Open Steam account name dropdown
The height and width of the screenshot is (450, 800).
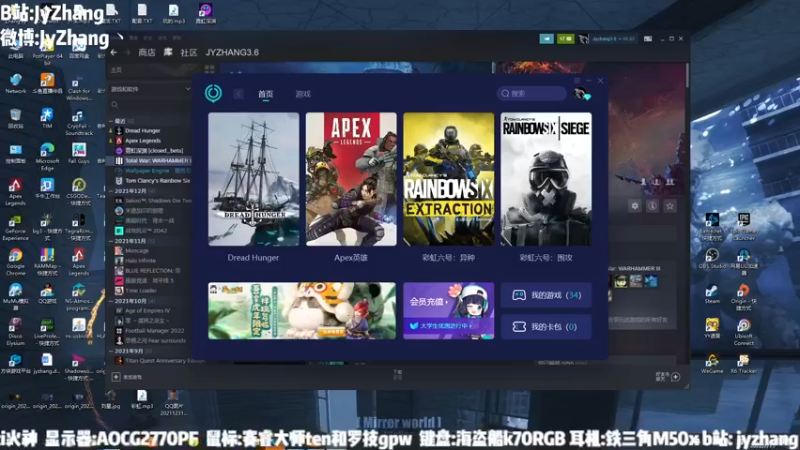pyautogui.click(x=613, y=39)
